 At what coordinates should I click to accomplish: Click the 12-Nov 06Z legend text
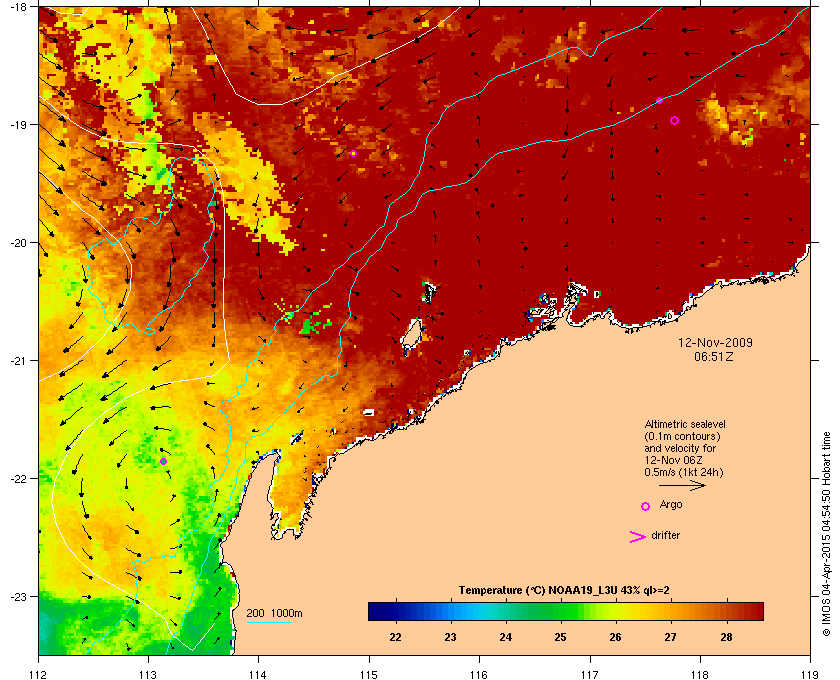pyautogui.click(x=673, y=460)
